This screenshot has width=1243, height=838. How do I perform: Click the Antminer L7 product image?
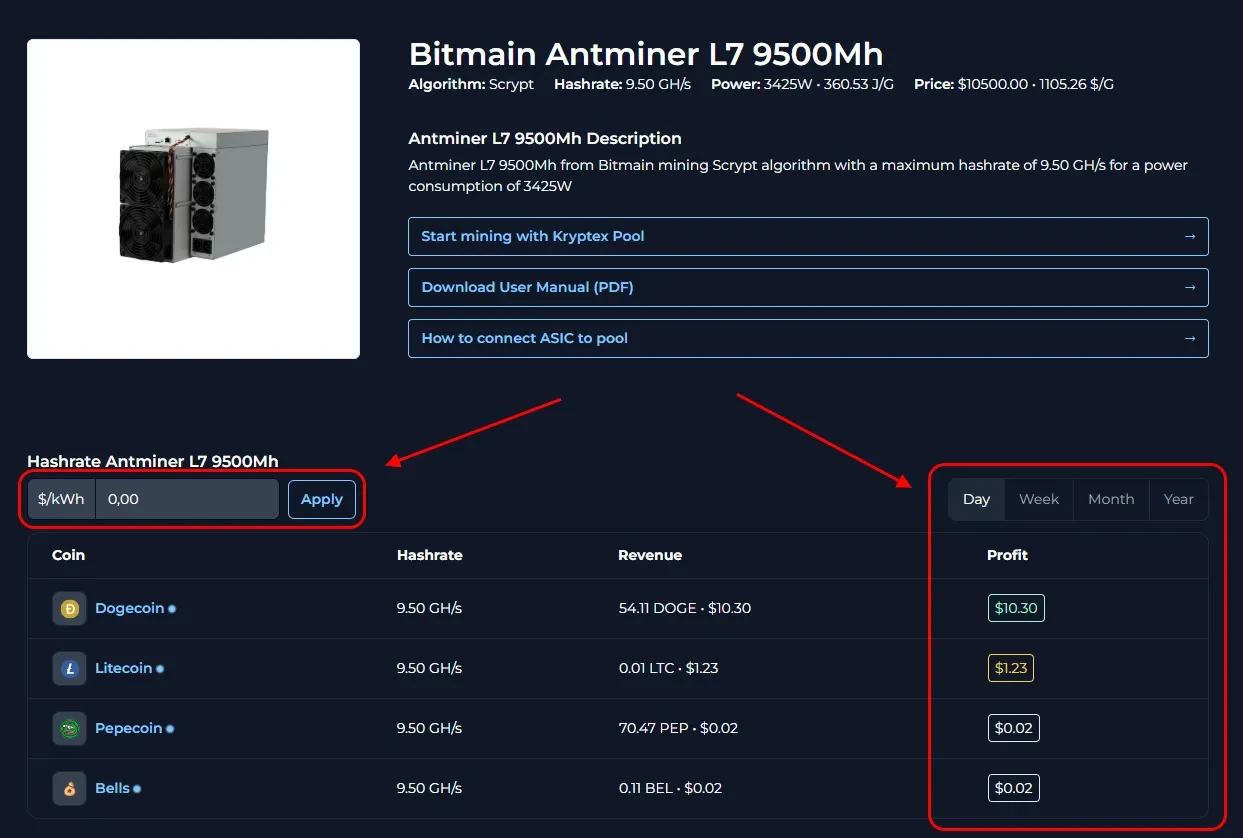coord(193,199)
